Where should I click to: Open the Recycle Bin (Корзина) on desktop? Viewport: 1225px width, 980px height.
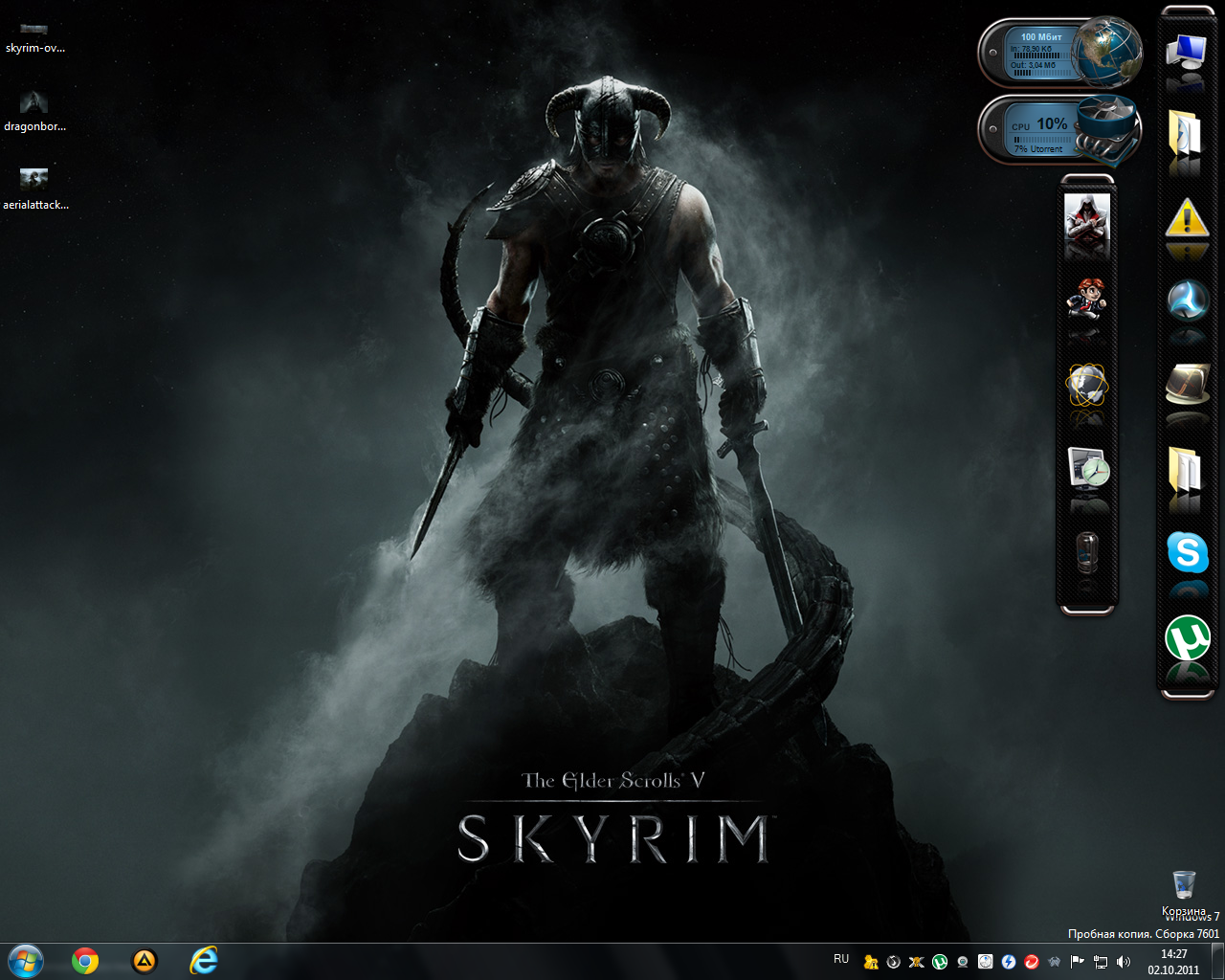[x=1183, y=885]
